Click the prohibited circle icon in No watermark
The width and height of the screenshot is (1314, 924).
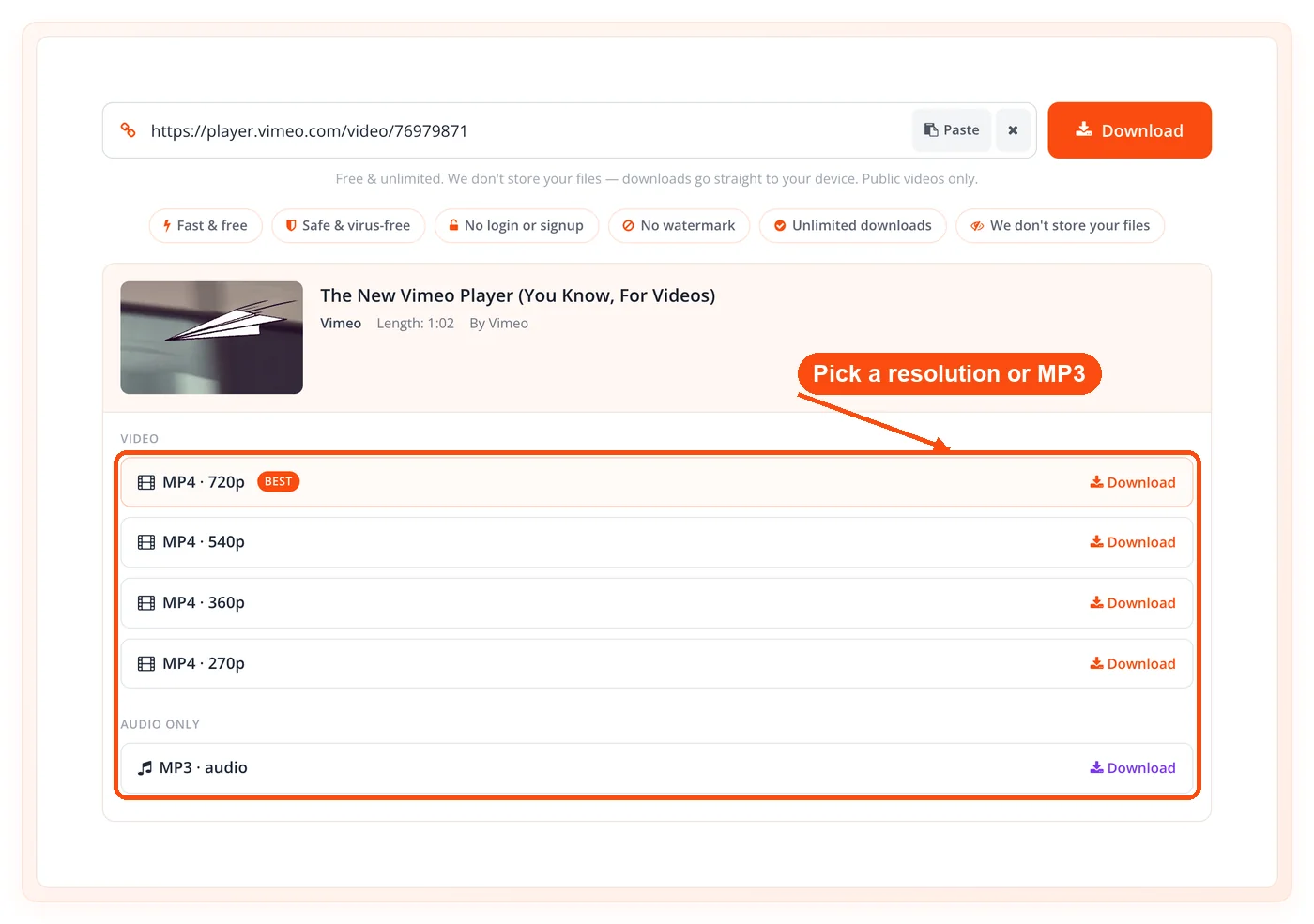tap(629, 226)
